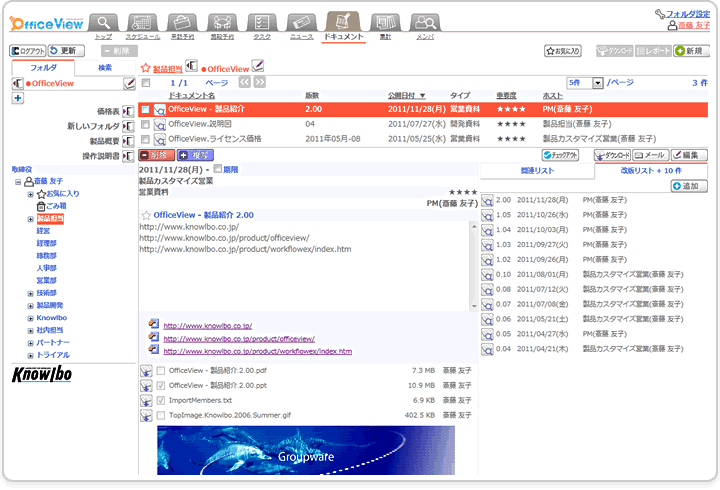Uncheck the ImportMembers.txt checkbox
The width and height of the screenshot is (720, 490).
point(161,400)
